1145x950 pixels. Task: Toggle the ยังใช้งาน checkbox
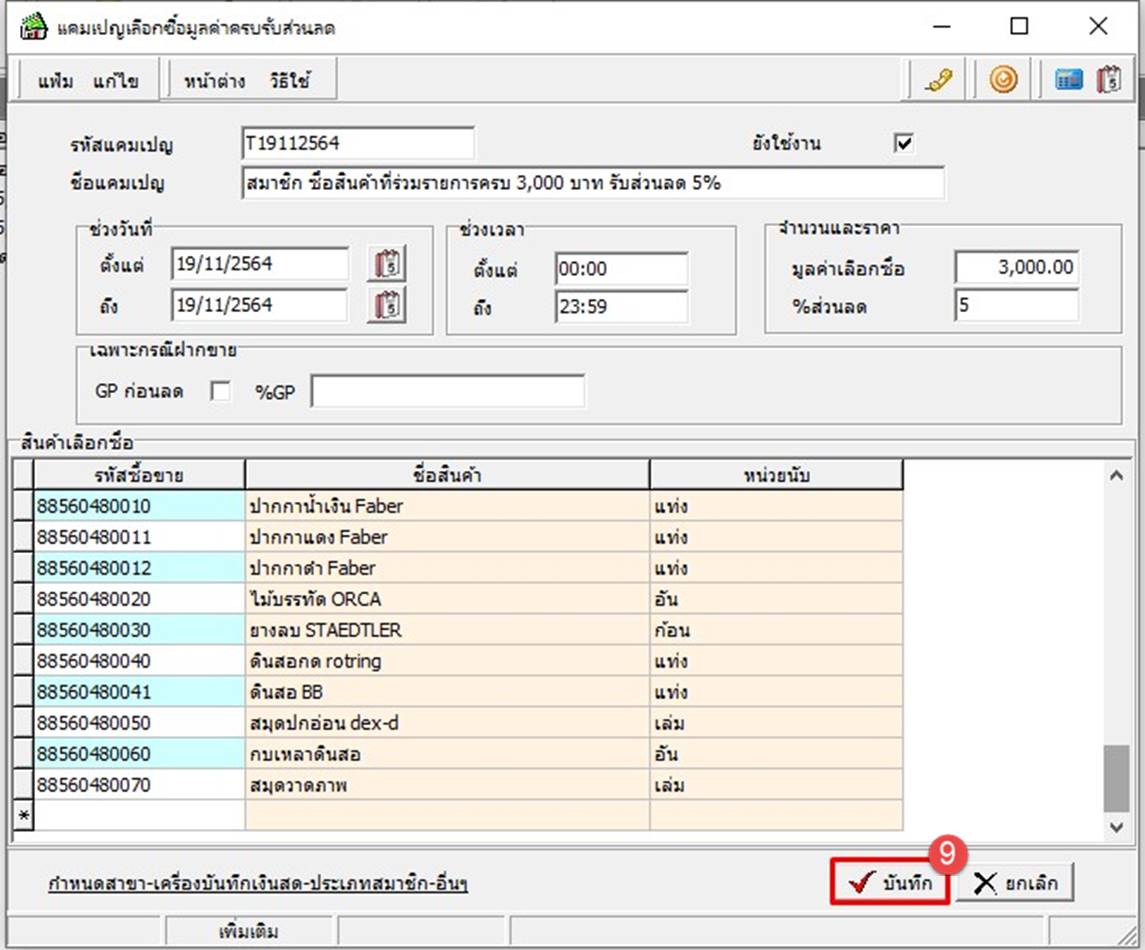coord(904,144)
